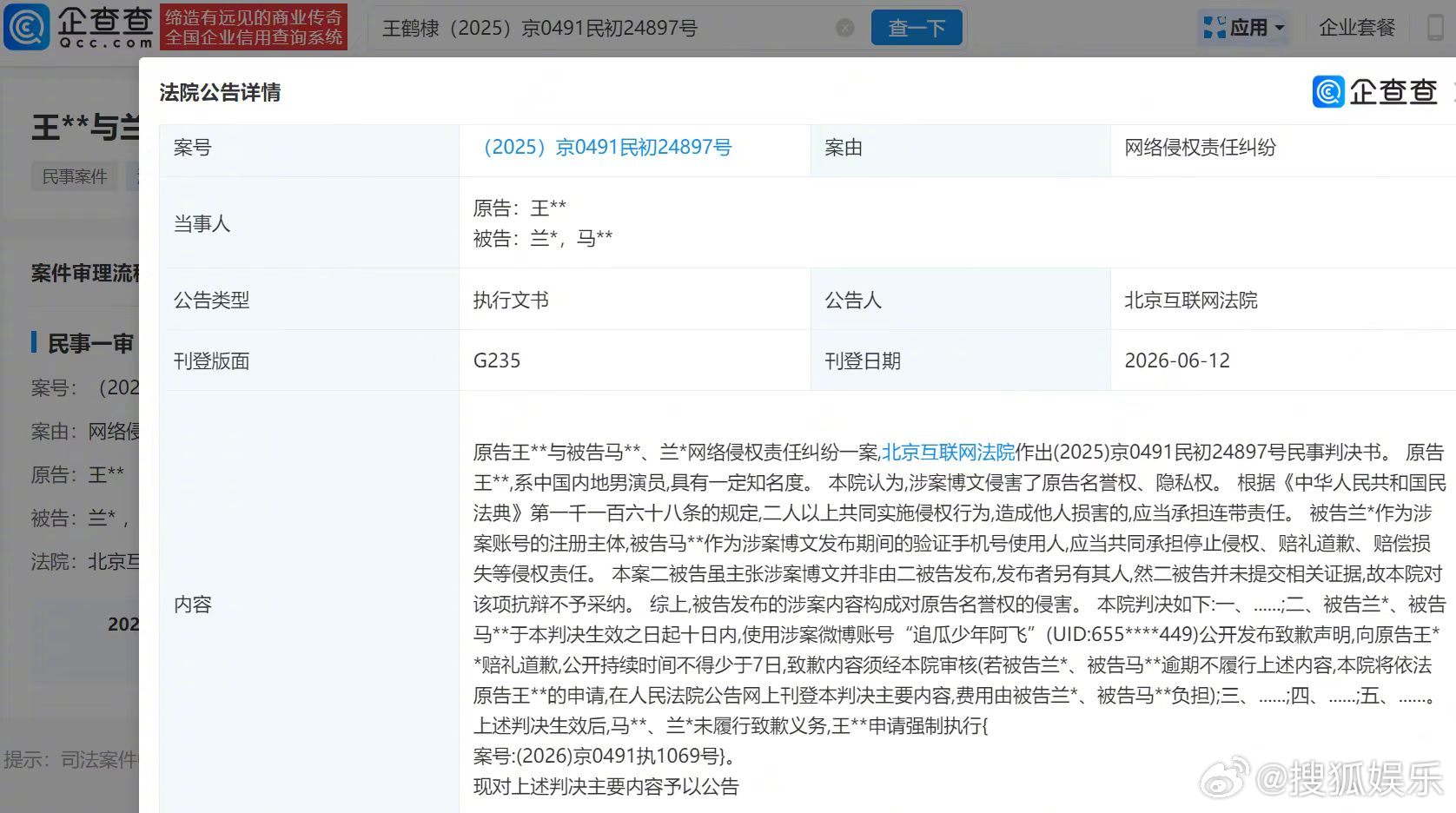Click the 内容 label cell

309,604
